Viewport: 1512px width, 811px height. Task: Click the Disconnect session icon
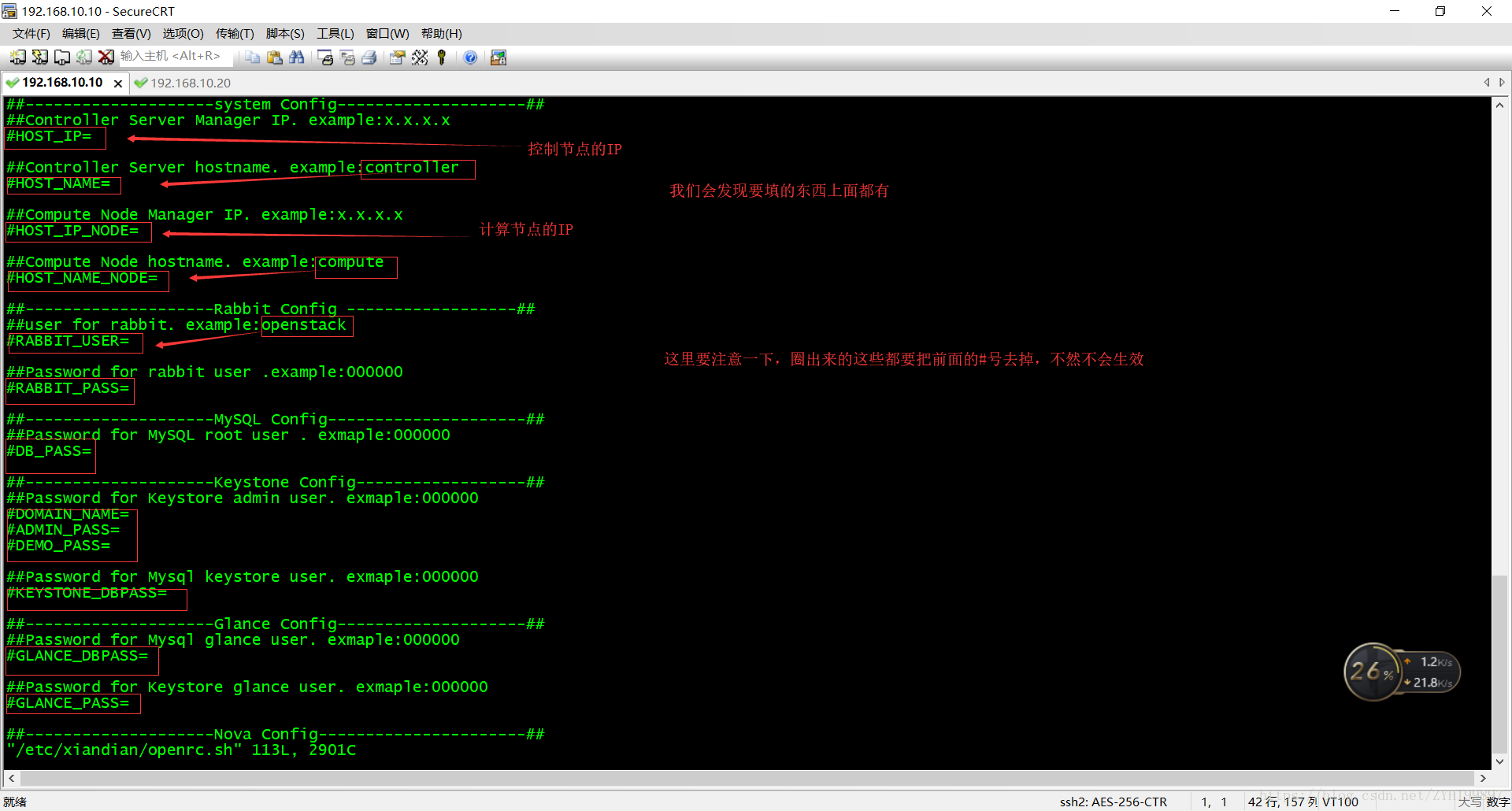point(106,57)
